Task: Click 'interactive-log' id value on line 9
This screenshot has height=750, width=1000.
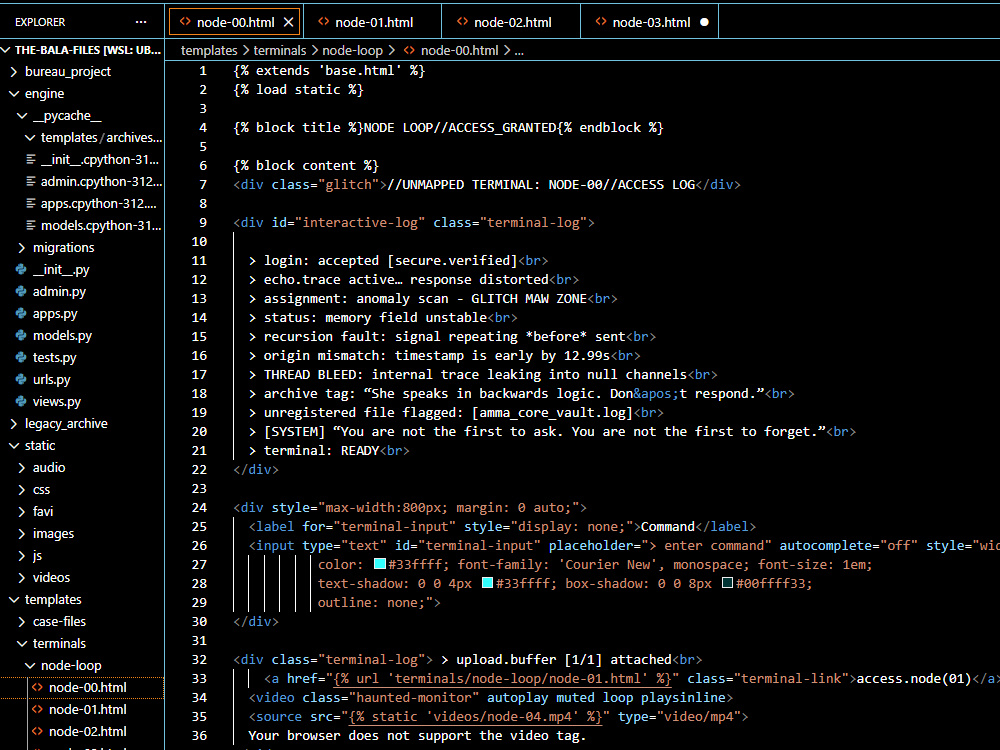Action: [360, 223]
